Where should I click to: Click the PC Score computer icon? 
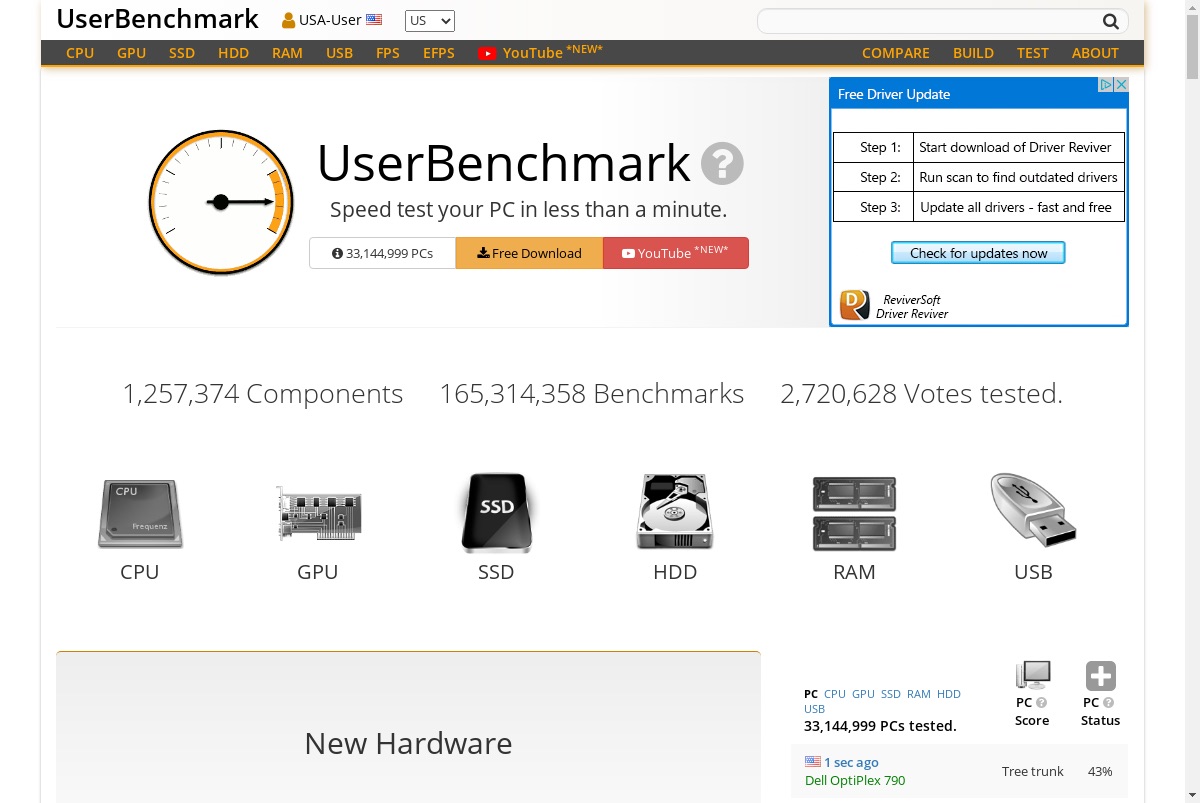coord(1032,676)
